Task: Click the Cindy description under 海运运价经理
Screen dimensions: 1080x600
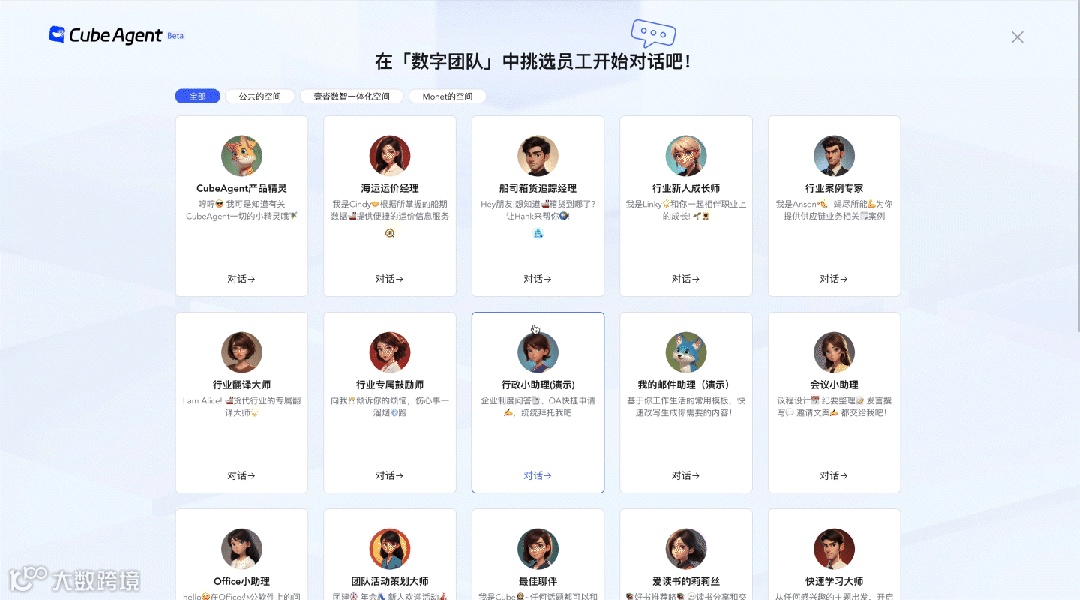Action: (x=390, y=210)
